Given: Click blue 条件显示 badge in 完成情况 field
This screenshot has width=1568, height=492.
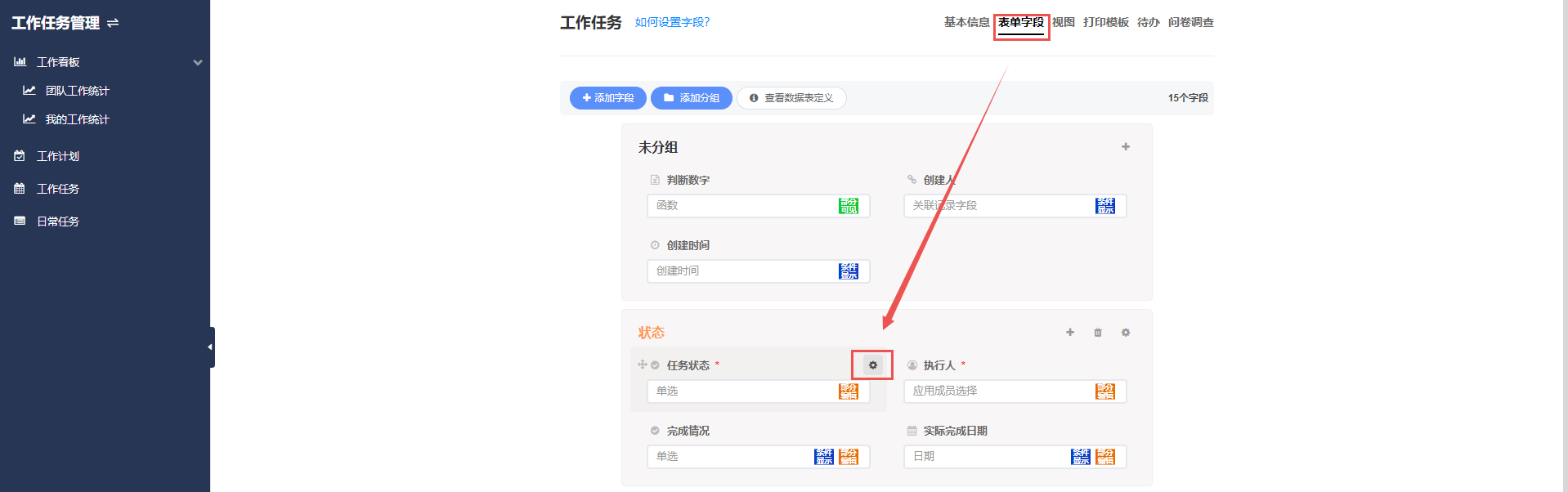Looking at the screenshot, I should pyautogui.click(x=824, y=457).
